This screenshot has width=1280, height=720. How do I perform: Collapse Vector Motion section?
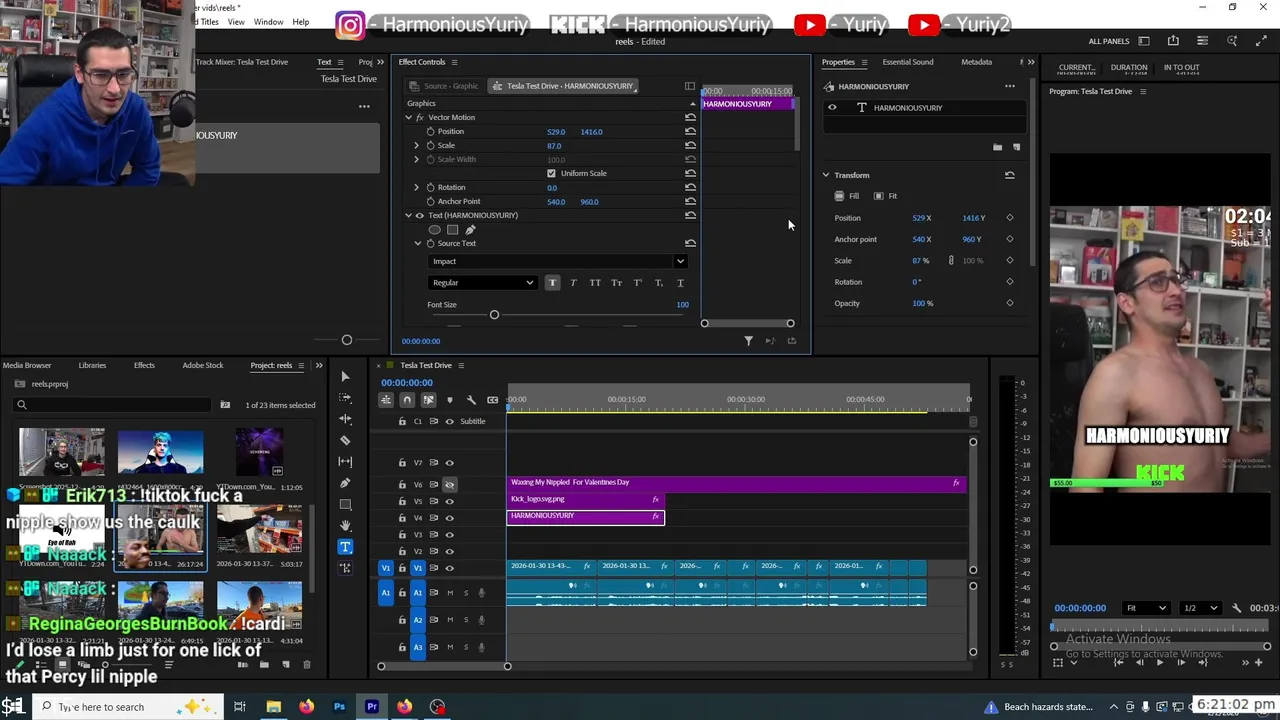(408, 117)
